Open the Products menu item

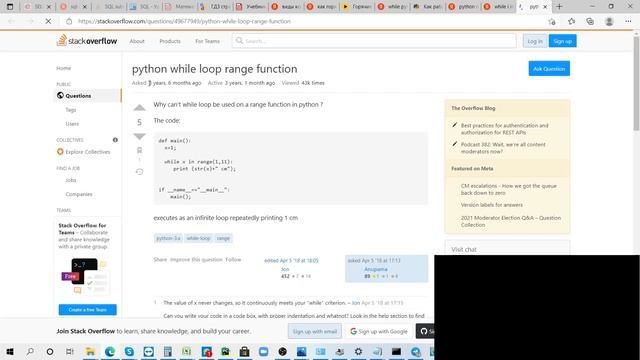click(x=170, y=41)
